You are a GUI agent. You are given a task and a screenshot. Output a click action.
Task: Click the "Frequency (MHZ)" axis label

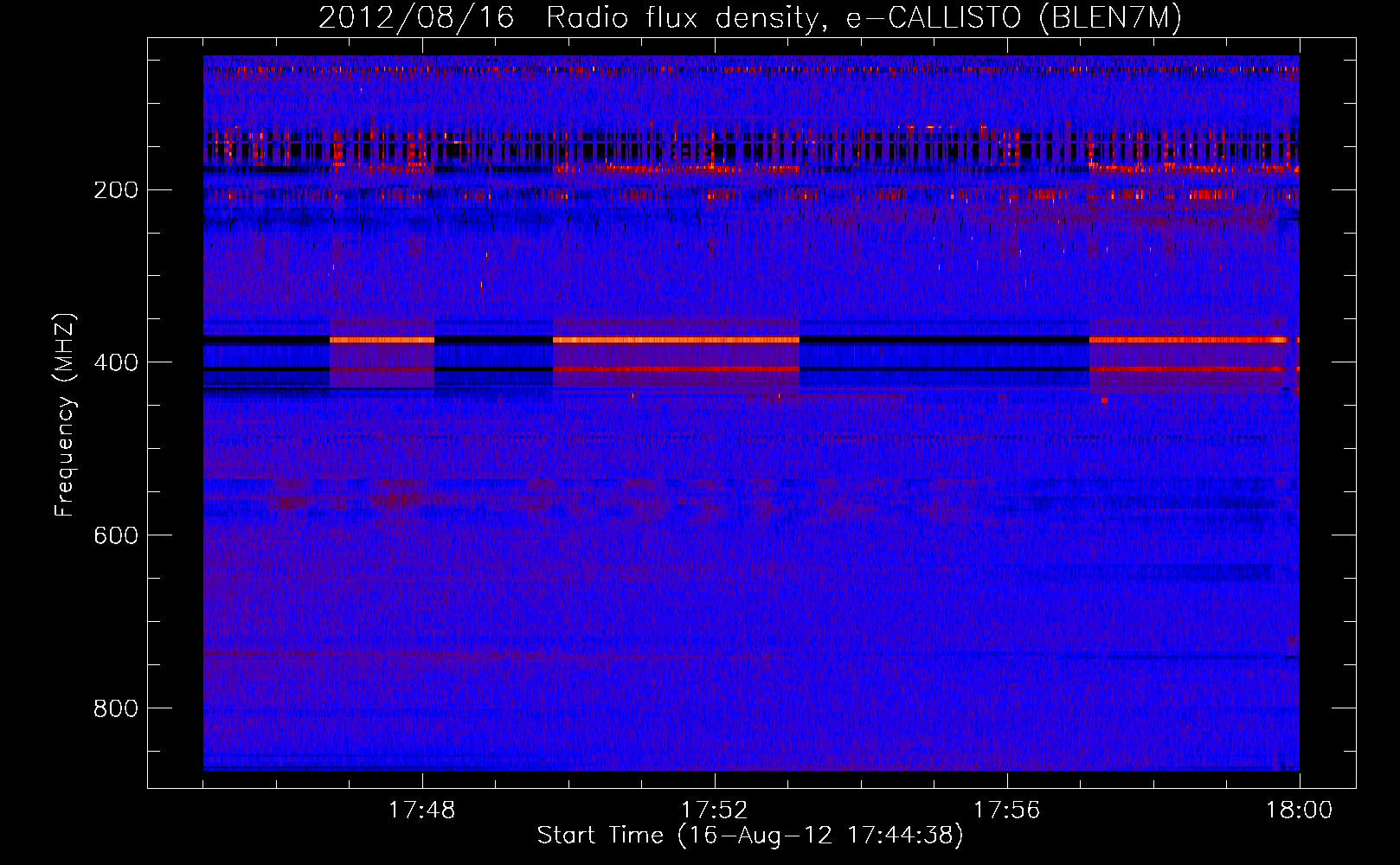(65, 414)
